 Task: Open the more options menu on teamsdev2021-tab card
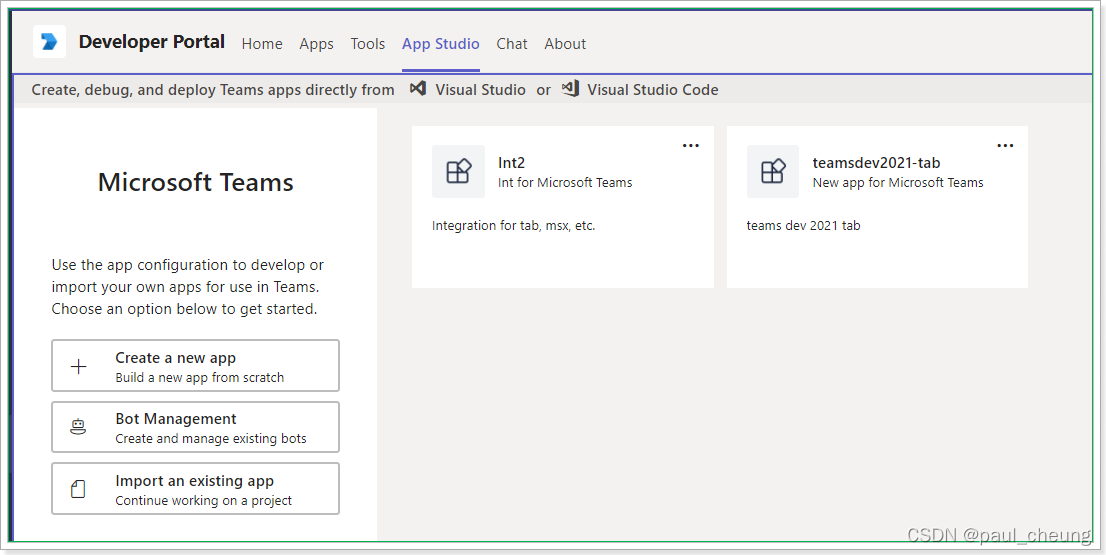[1005, 145]
